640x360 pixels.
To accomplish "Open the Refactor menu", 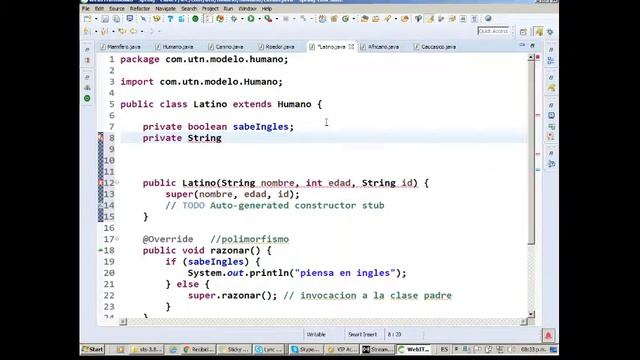I will click(x=140, y=9).
